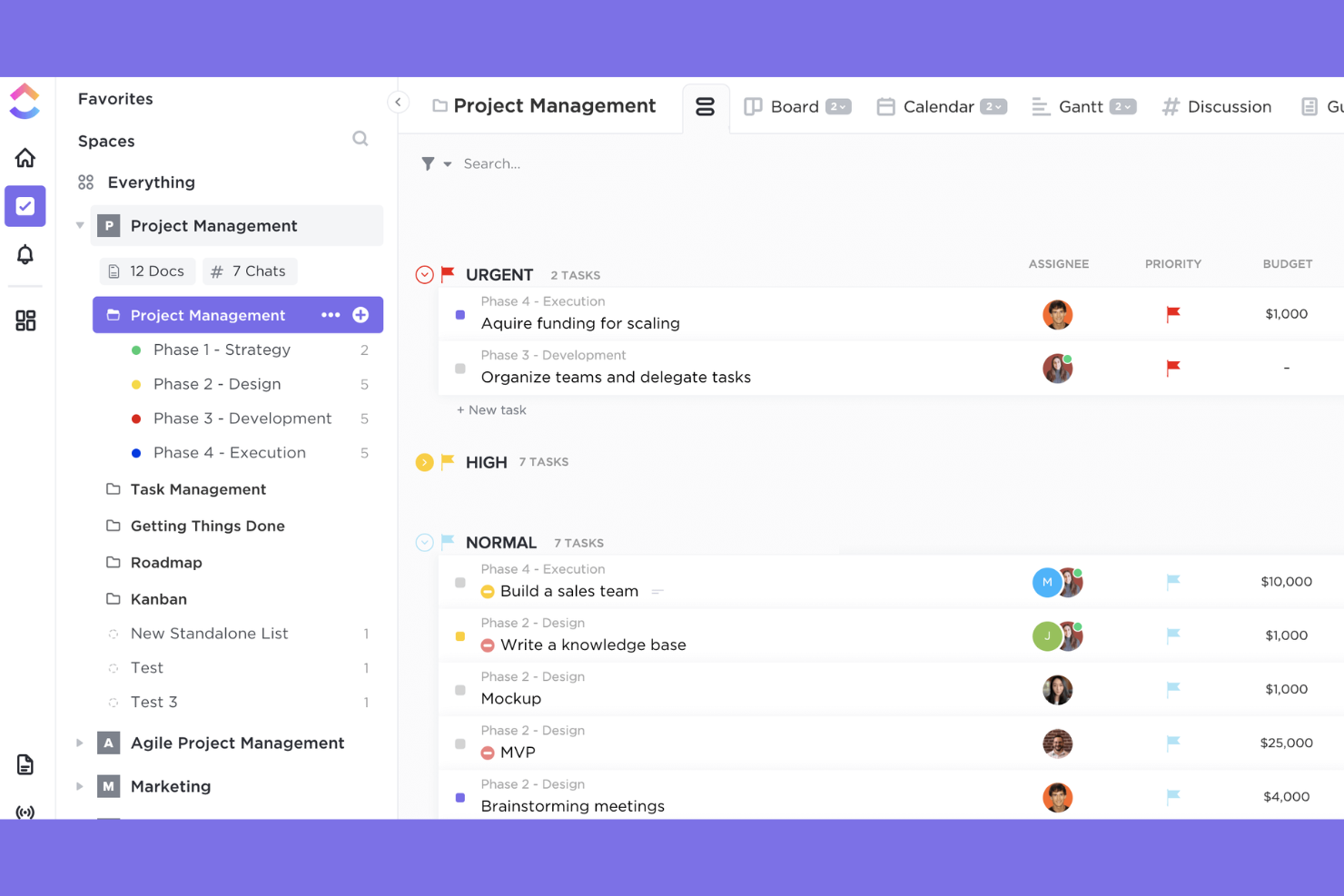Open the Calendar views count dropdown
1344x896 pixels.
[x=994, y=107]
